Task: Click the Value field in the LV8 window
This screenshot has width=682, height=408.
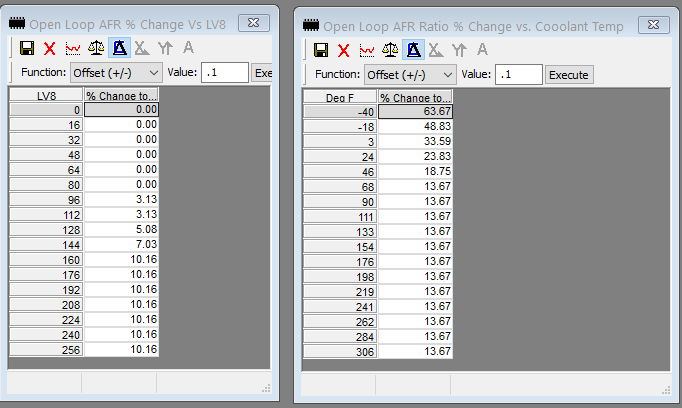Action: [x=224, y=73]
